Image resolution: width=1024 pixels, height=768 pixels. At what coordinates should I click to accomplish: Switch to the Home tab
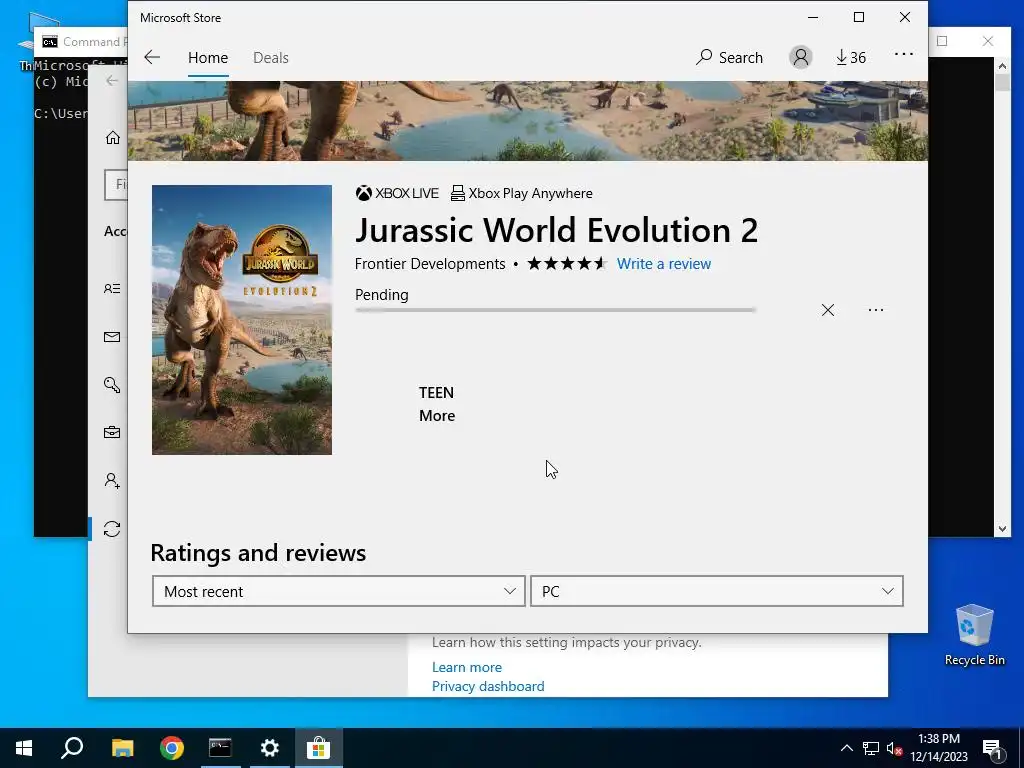click(x=208, y=57)
